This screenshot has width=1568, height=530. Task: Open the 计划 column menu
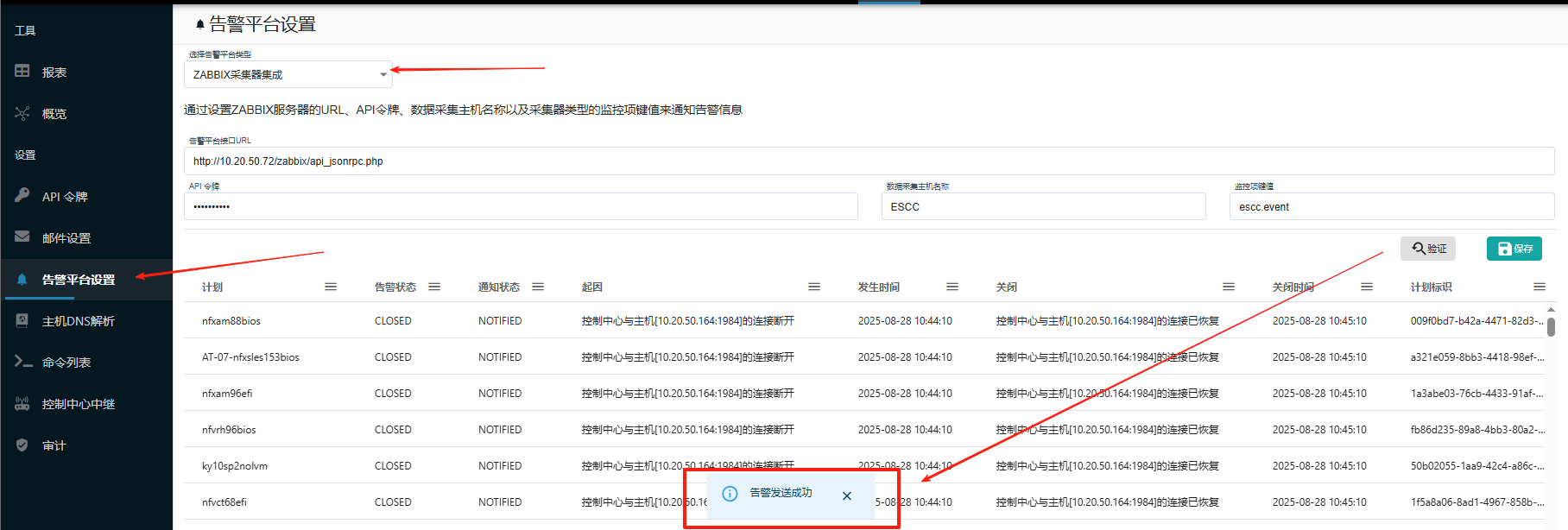click(331, 287)
